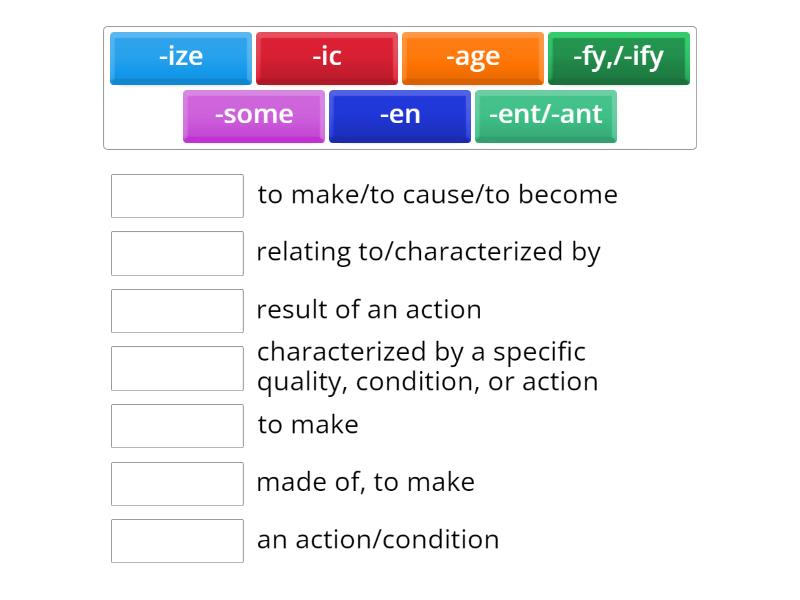
Task: Click the box beside 'characterized by a specific quality'
Action: tap(177, 368)
